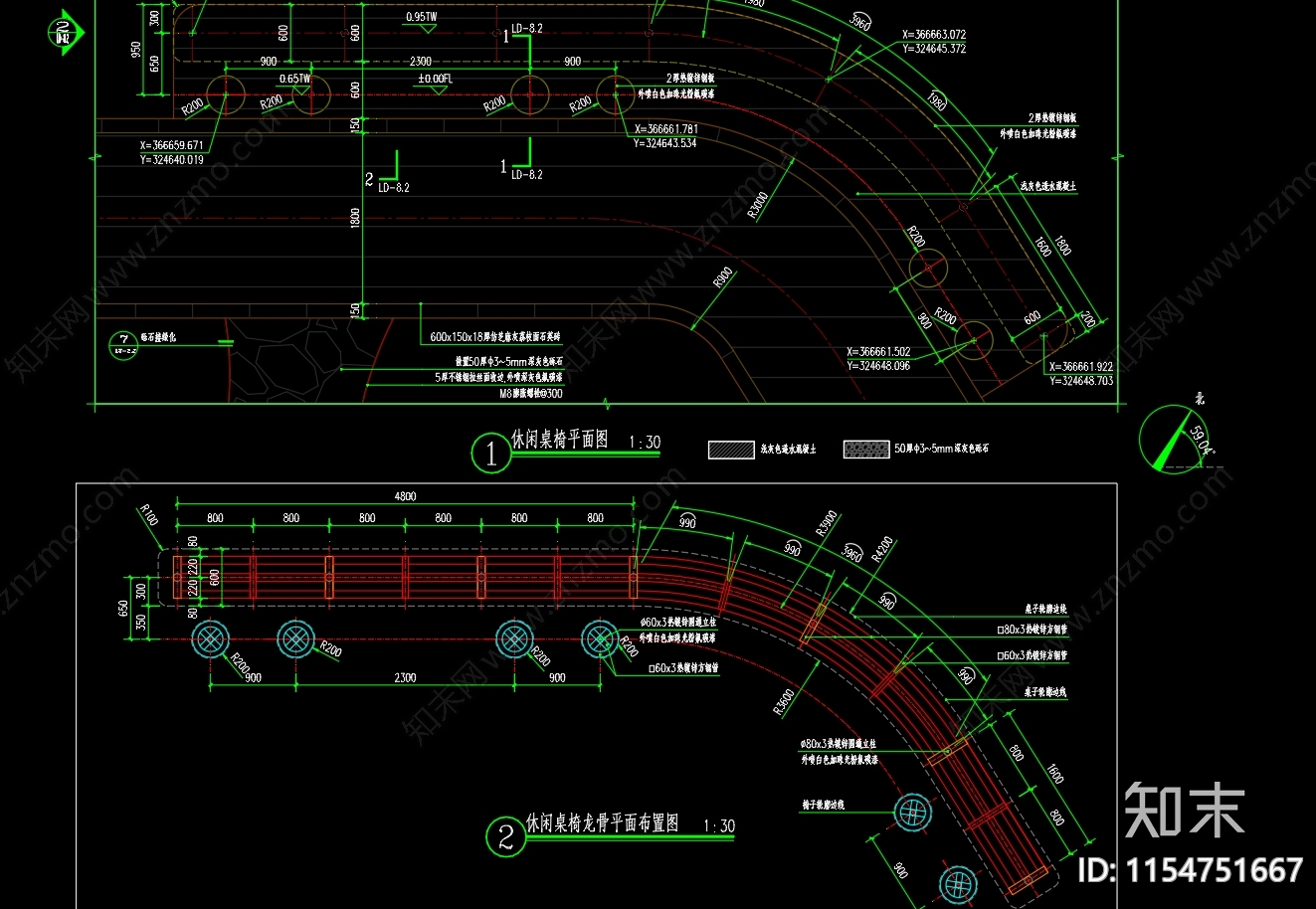Select the 0.65TW elevation label
The width and height of the screenshot is (1316, 909).
[294, 79]
